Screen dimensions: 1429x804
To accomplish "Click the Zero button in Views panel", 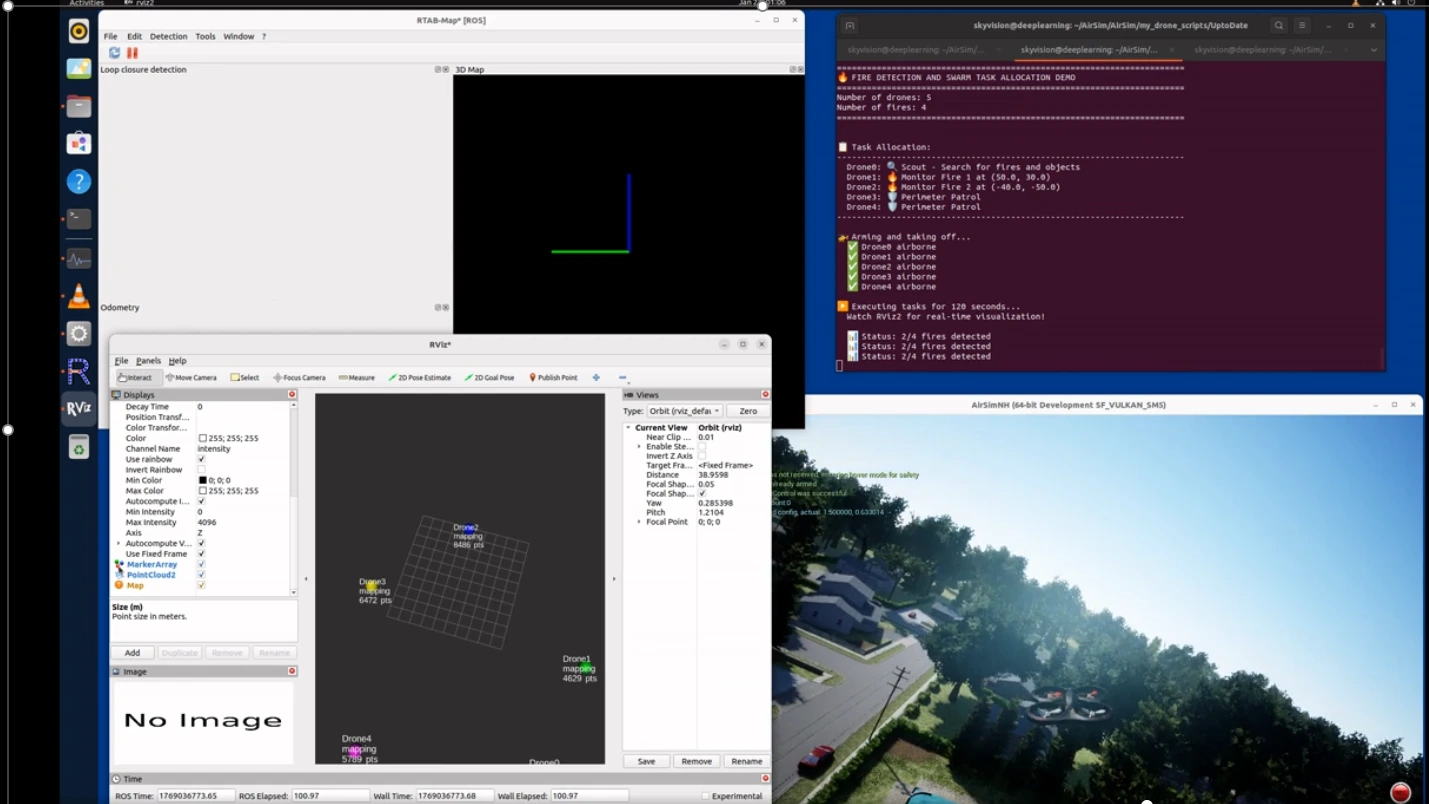I will pos(747,411).
